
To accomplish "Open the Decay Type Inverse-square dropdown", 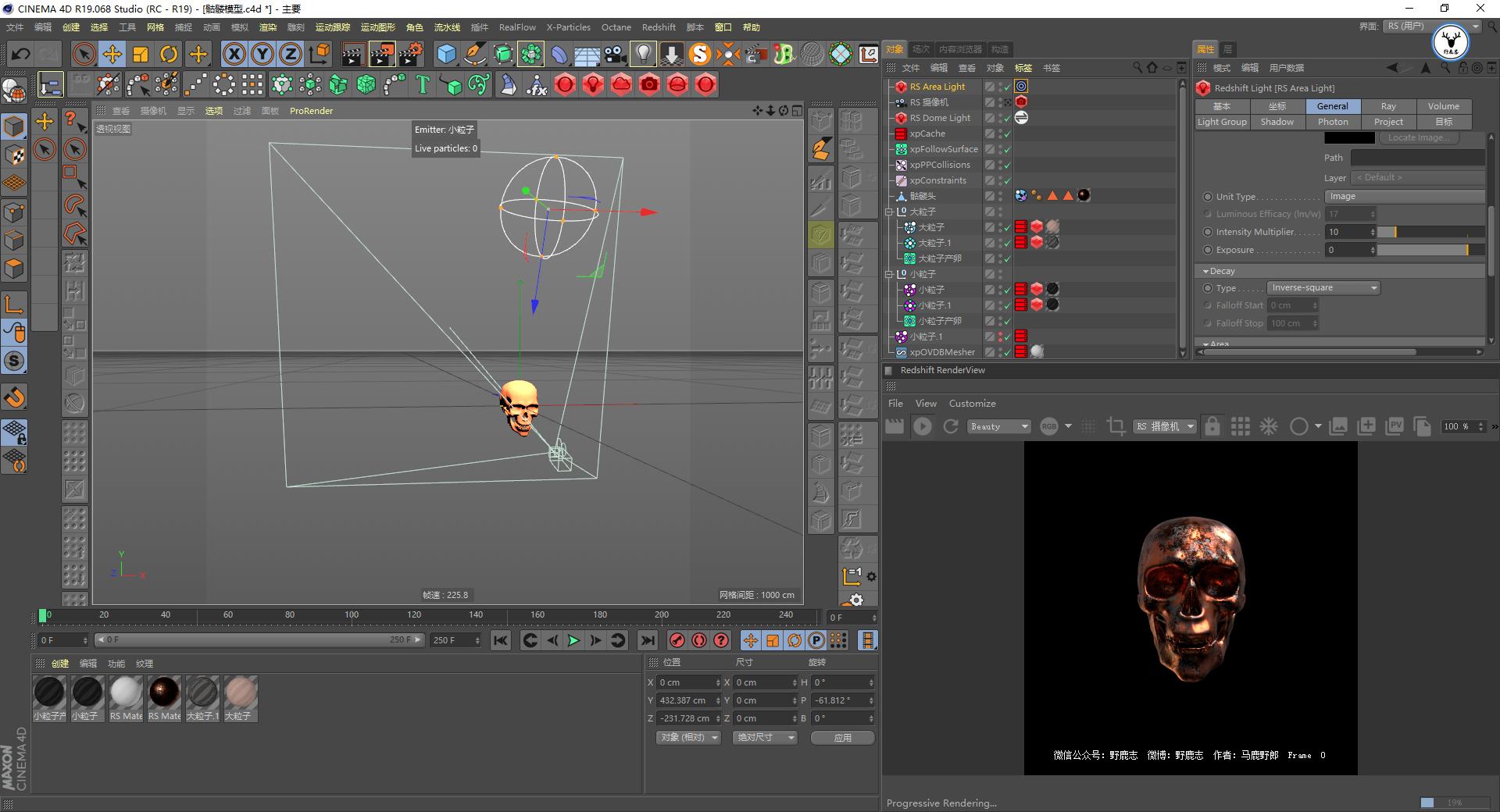I will pos(1323,287).
